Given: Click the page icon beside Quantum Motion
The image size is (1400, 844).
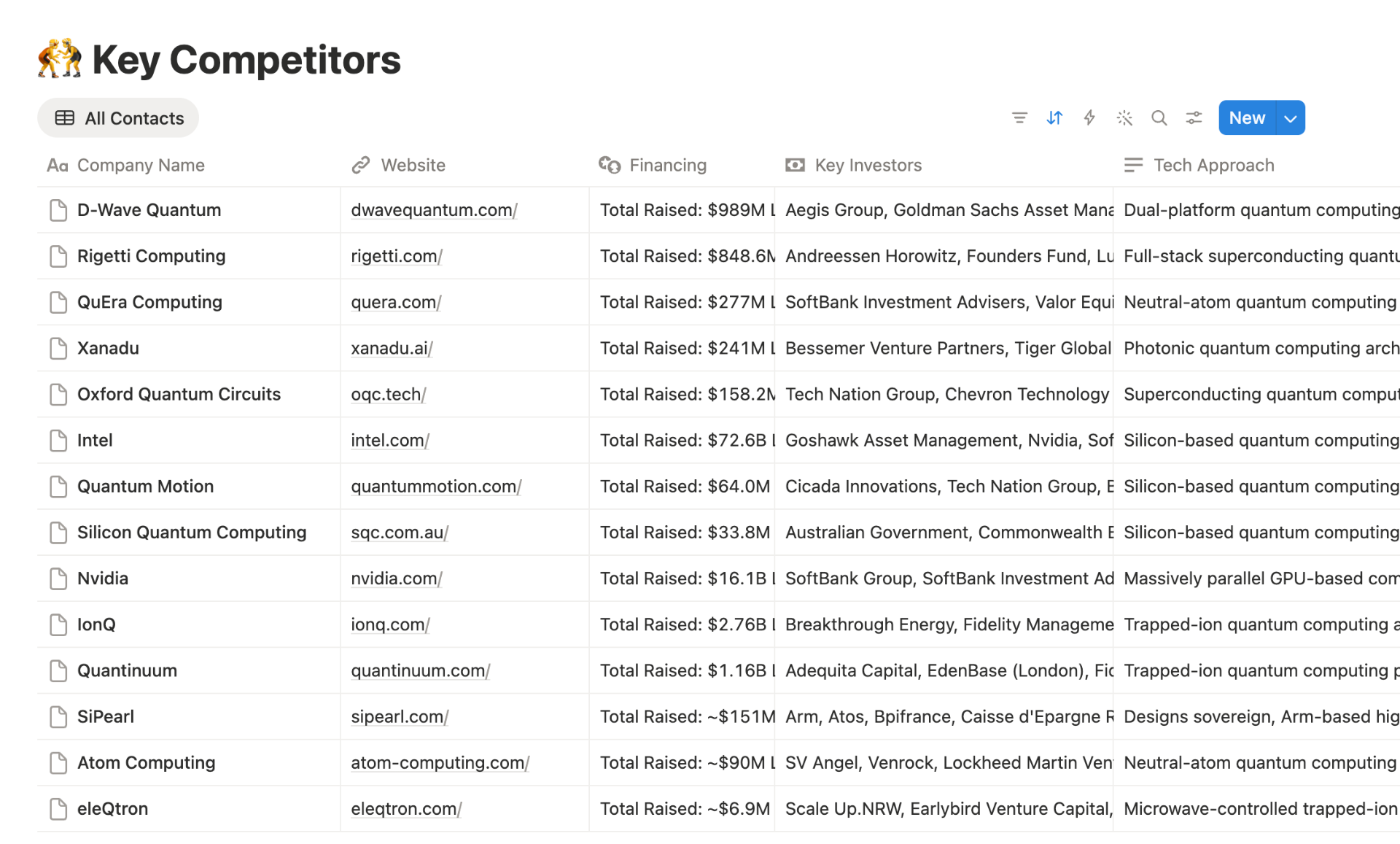Looking at the screenshot, I should pos(58,486).
